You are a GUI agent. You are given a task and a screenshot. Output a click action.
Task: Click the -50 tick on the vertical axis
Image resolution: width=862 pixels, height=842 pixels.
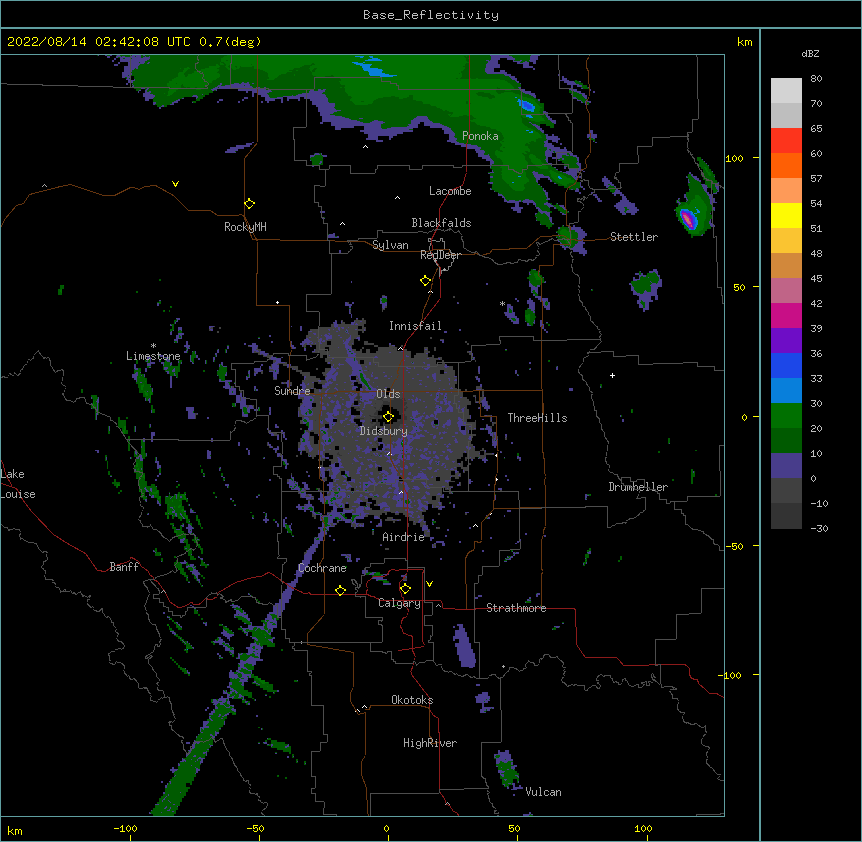pyautogui.click(x=734, y=546)
